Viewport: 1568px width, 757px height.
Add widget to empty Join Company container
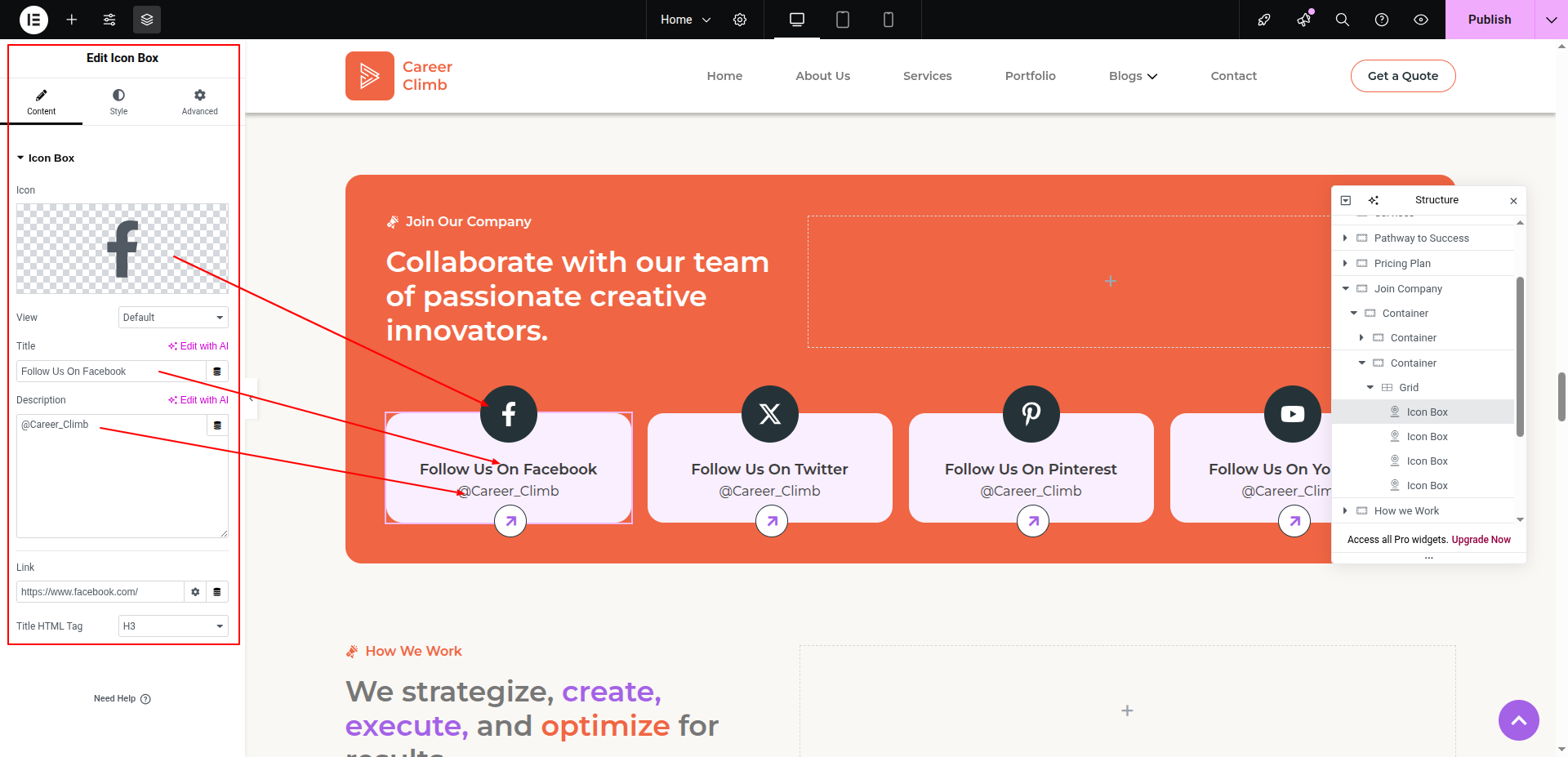(1110, 282)
